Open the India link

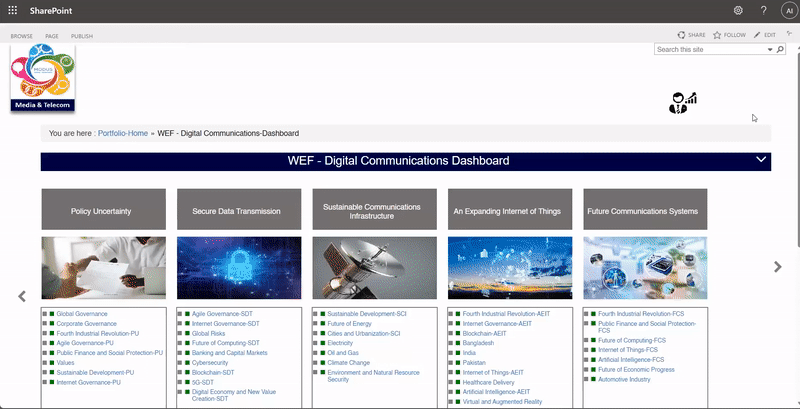click(469, 353)
